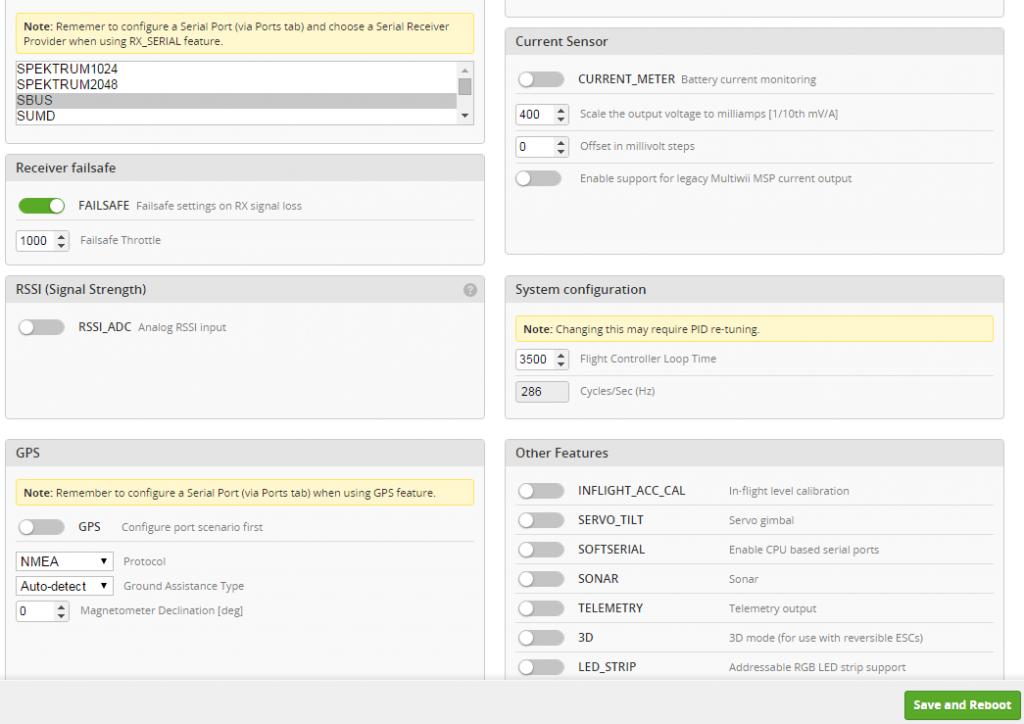Click the Failsafe Throttle value field

36,241
